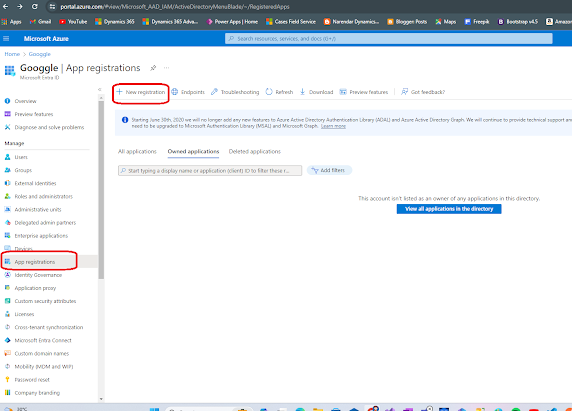Open the Blogger: Posts bookmark

pos(407,22)
